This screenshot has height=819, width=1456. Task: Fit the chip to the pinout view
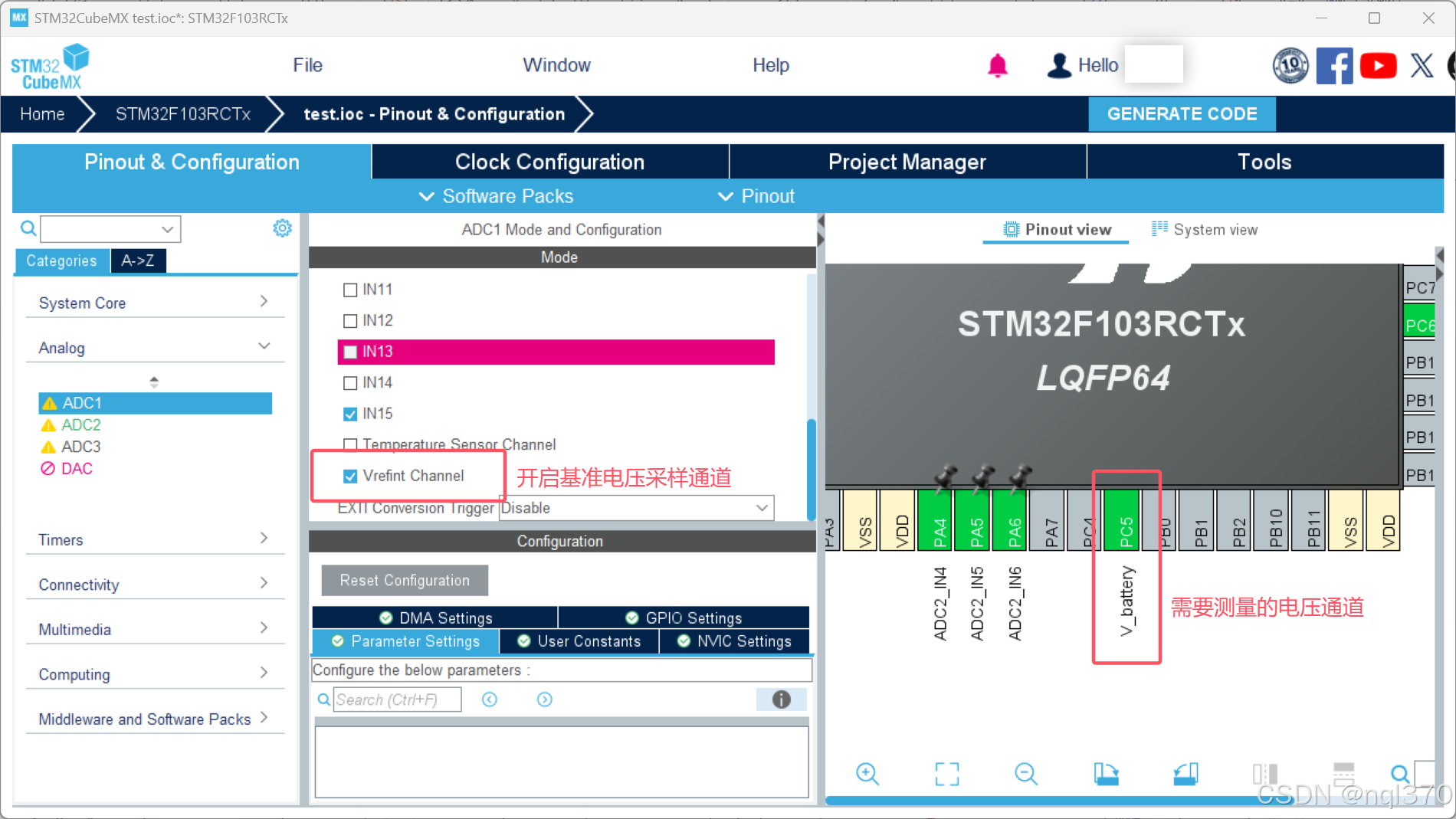[x=946, y=774]
